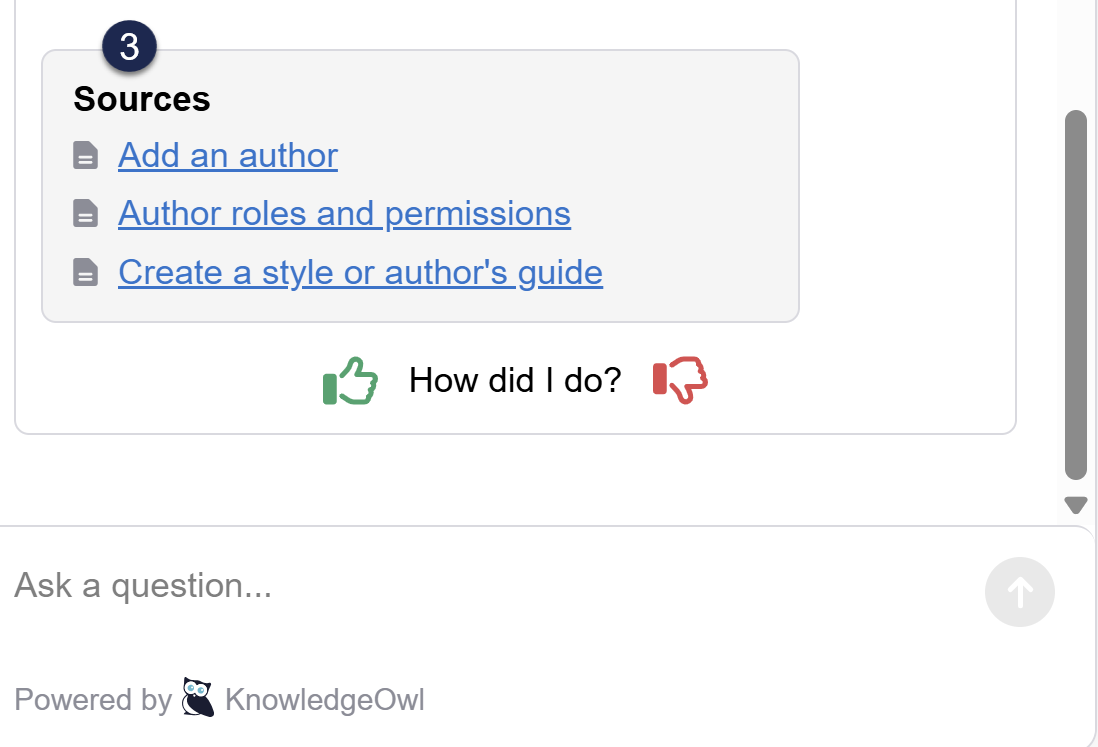Click the KnowledgeOwl owl logo

[x=198, y=698]
